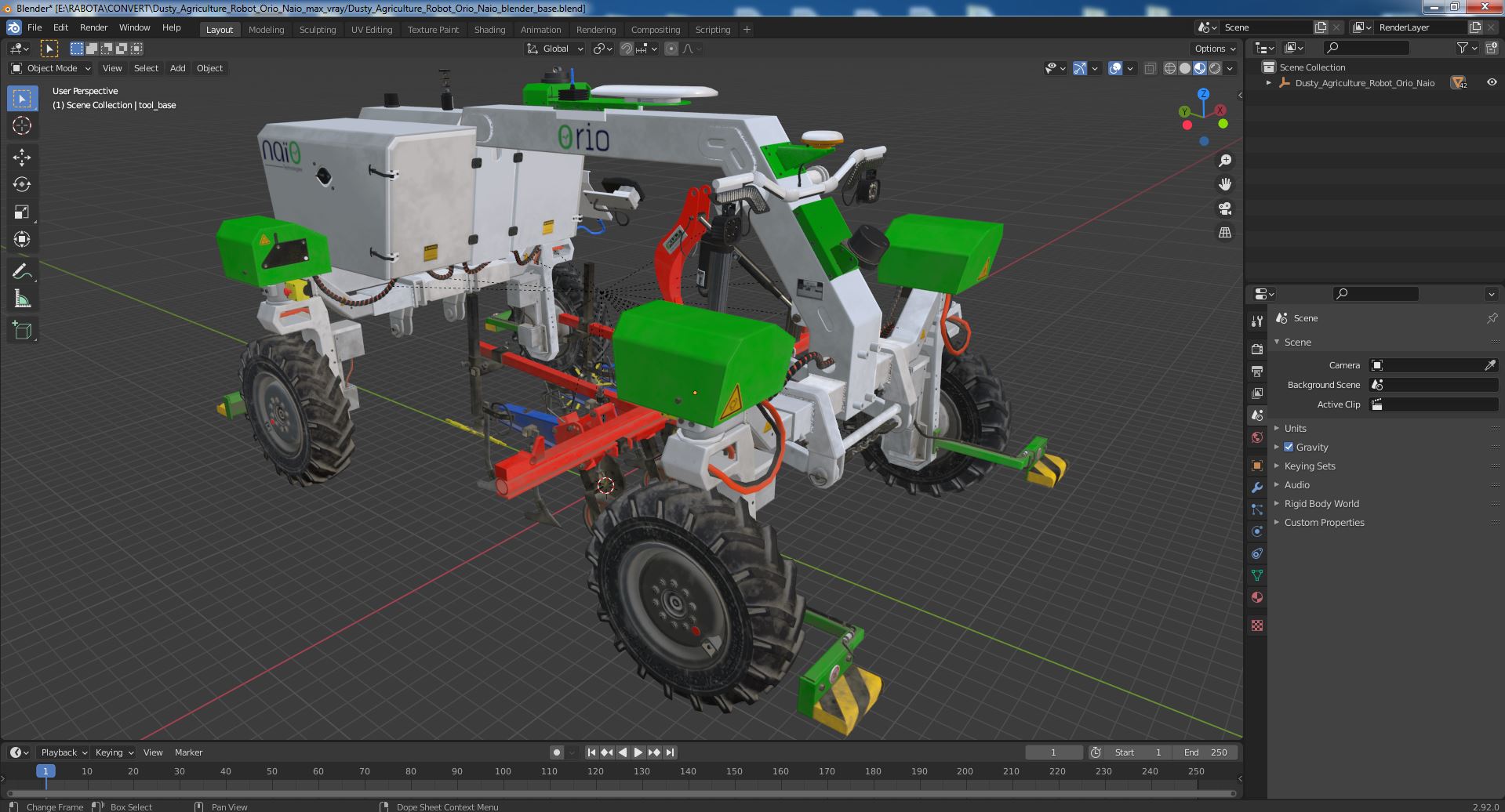Expand the Dusty_Agriculture_Robot_Orio_Naio outliner item
This screenshot has width=1505, height=812.
tap(1268, 82)
